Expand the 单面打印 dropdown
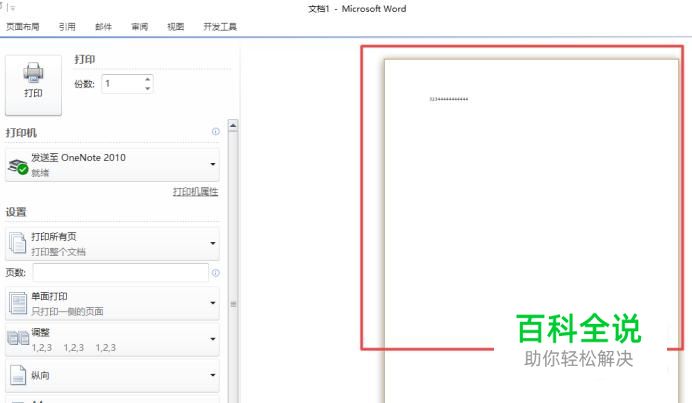Image resolution: width=692 pixels, height=403 pixels. click(x=112, y=303)
